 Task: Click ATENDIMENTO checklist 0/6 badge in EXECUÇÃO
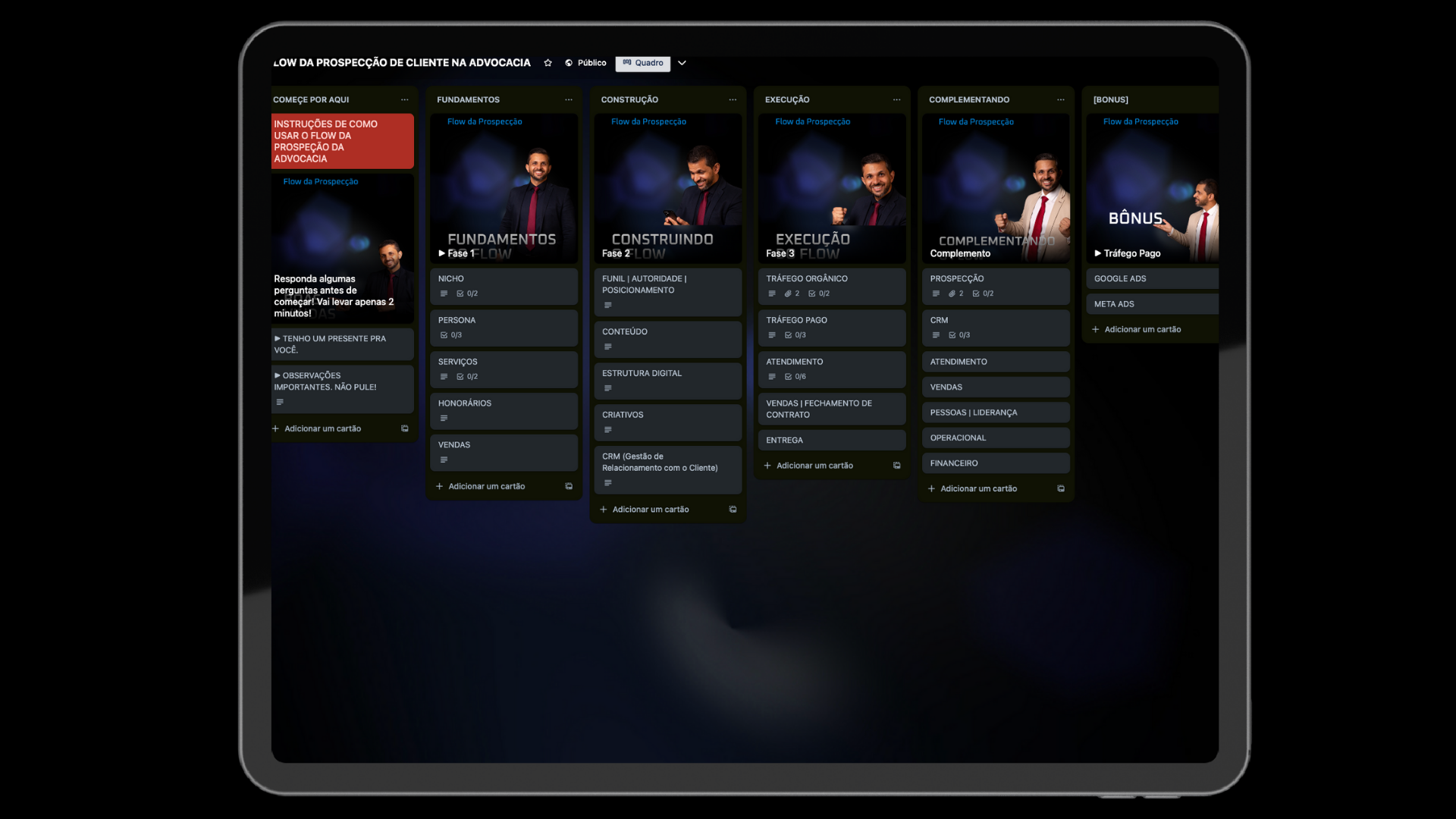(x=795, y=377)
